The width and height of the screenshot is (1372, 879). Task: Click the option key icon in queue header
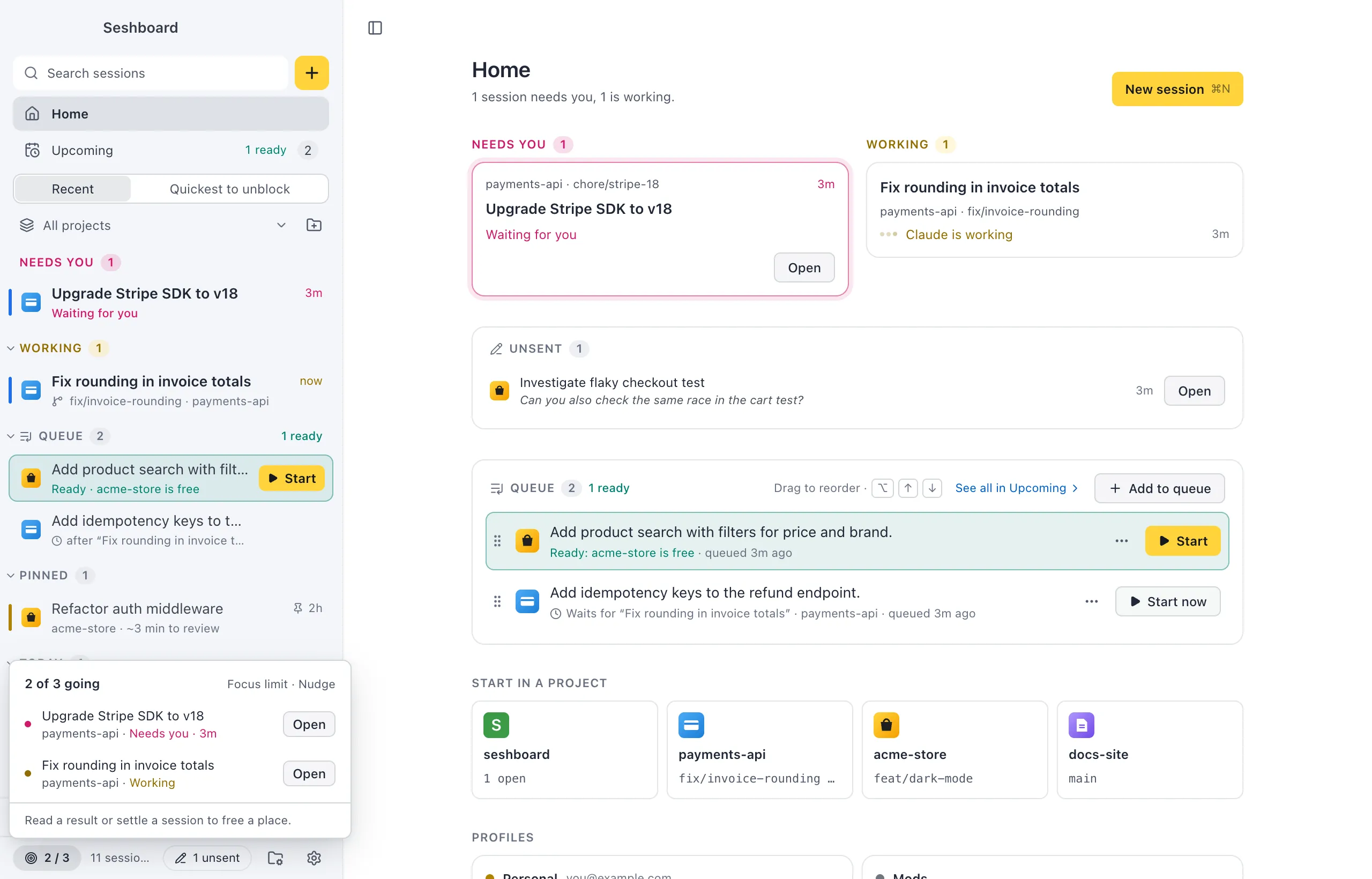[882, 488]
